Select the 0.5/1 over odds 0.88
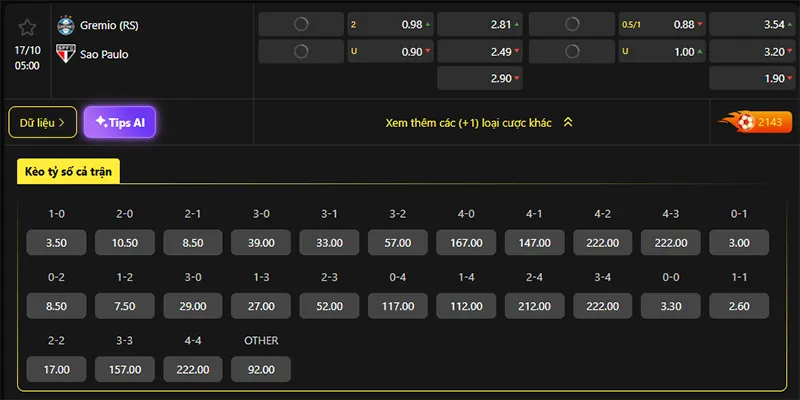Image resolution: width=800 pixels, height=400 pixels. [x=662, y=24]
